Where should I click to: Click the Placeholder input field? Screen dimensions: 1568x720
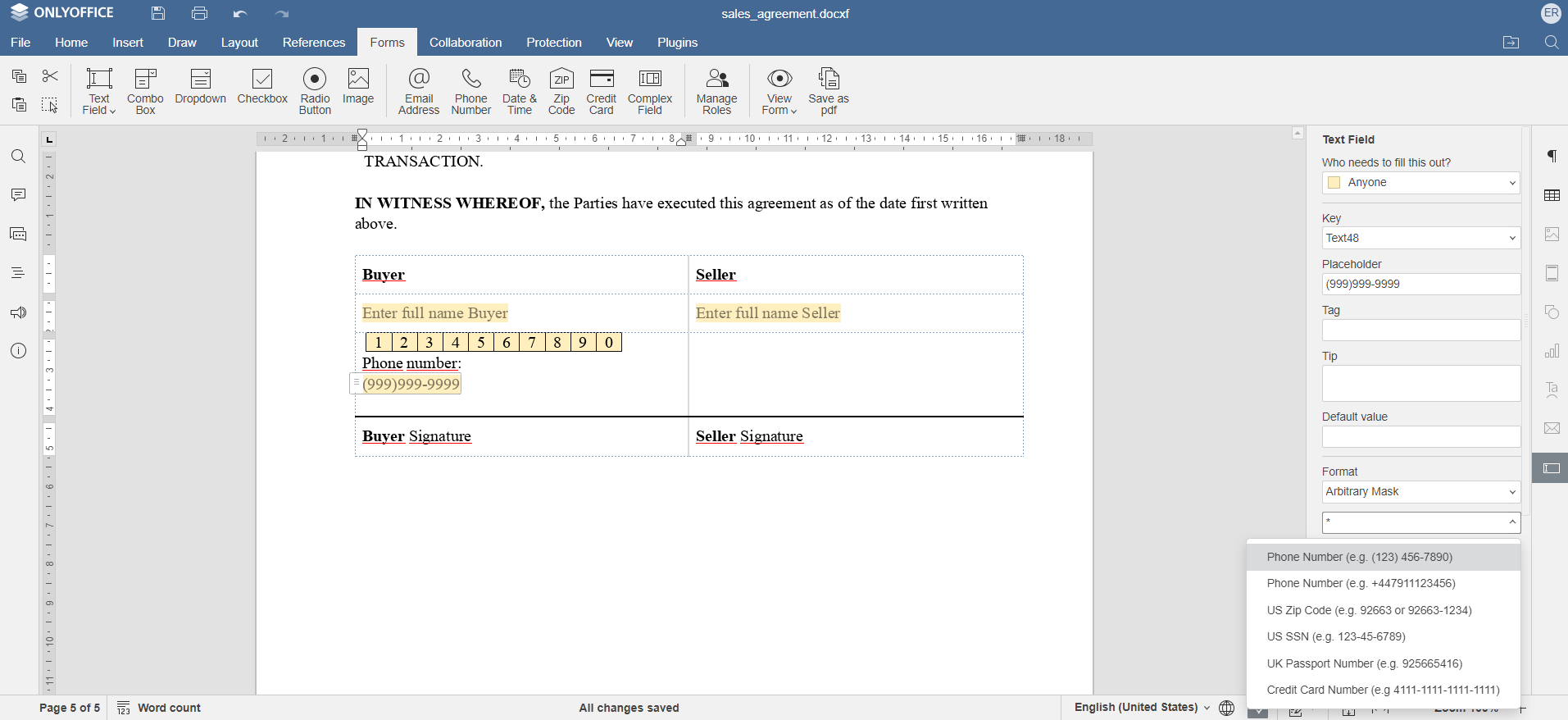(1420, 285)
